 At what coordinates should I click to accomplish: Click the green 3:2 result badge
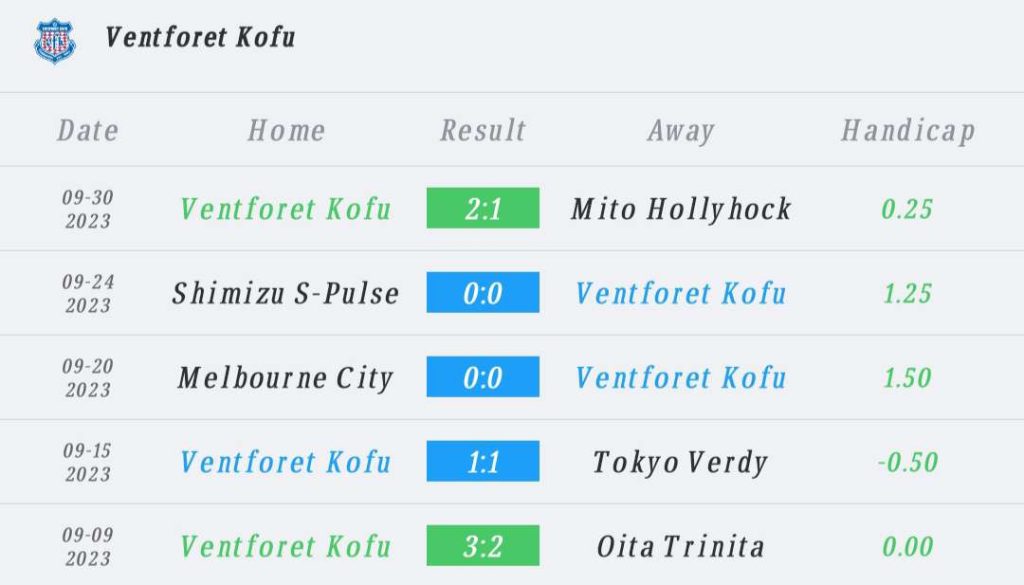pos(483,545)
